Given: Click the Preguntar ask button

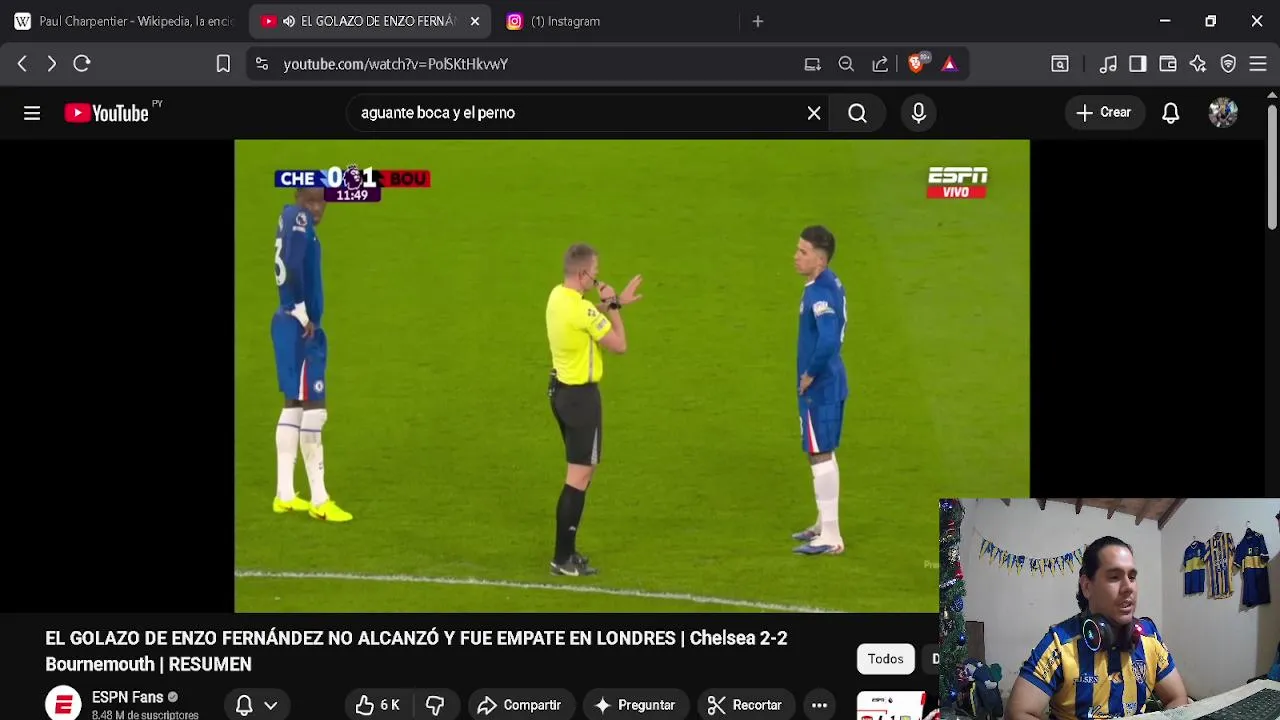Looking at the screenshot, I should (x=636, y=705).
